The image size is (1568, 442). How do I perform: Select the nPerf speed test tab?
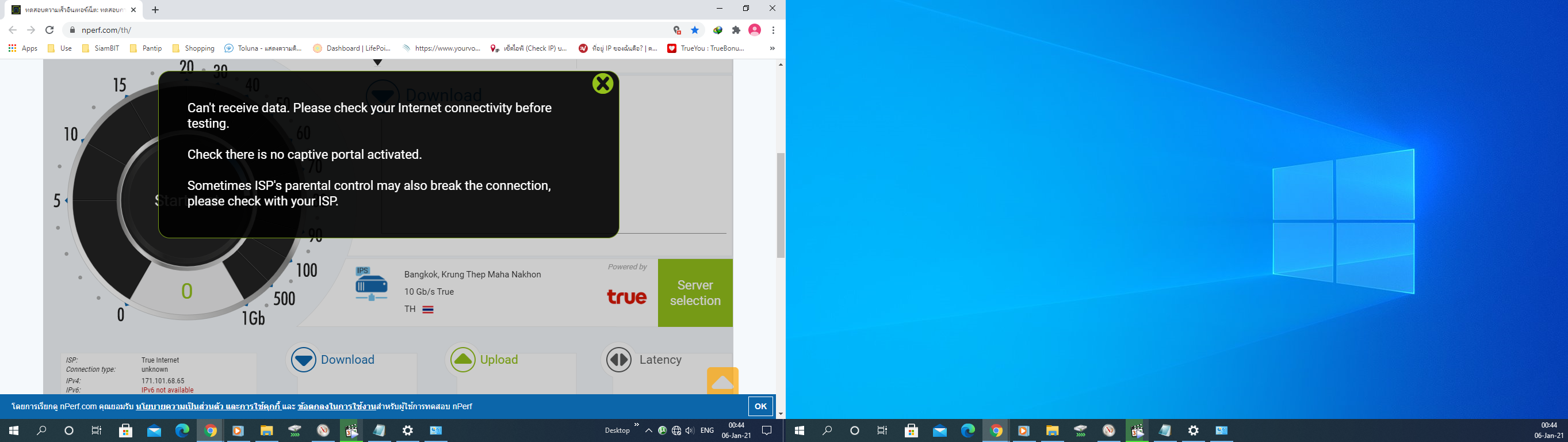click(x=74, y=10)
